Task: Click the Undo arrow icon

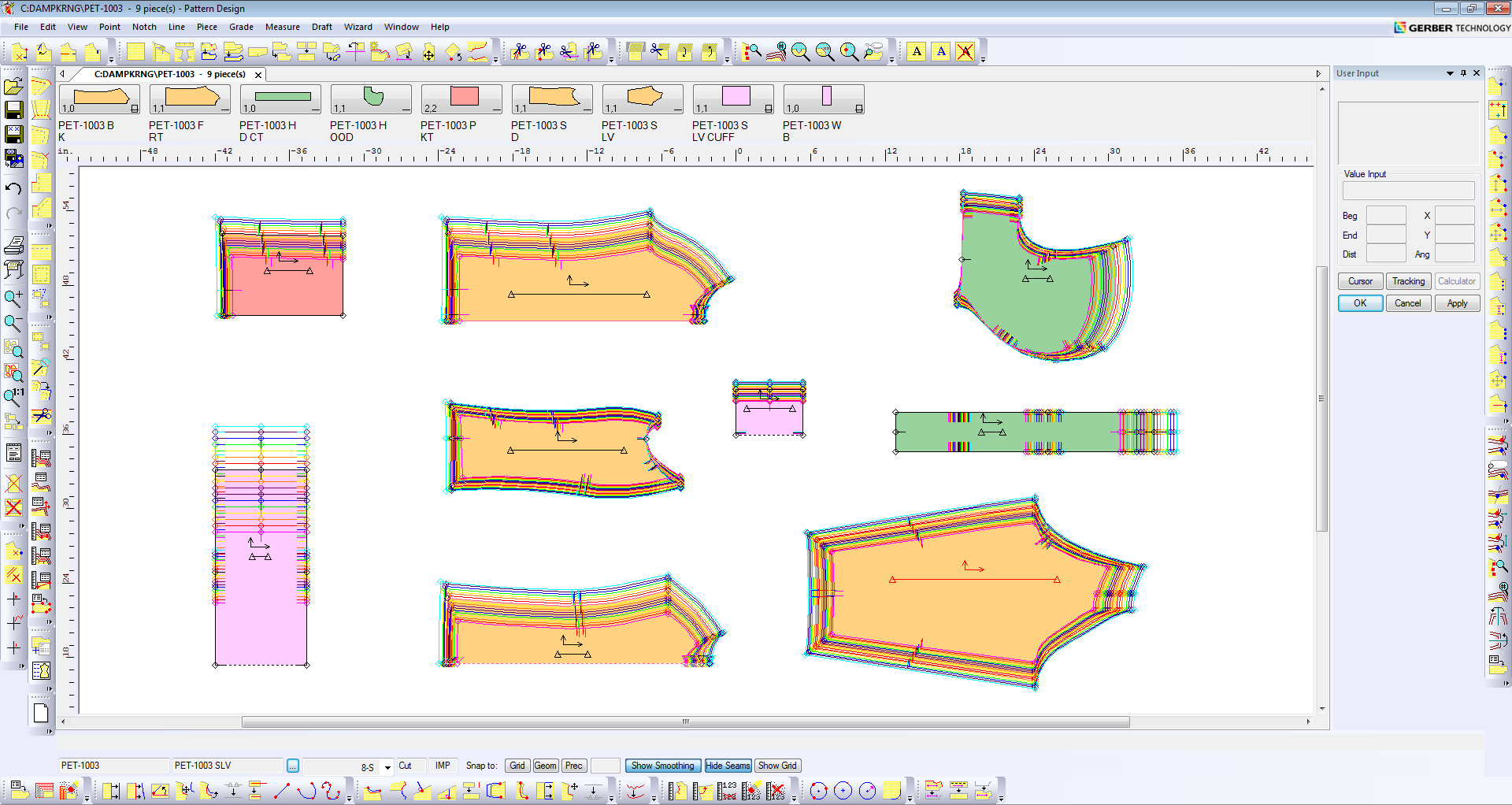Action: (13, 189)
